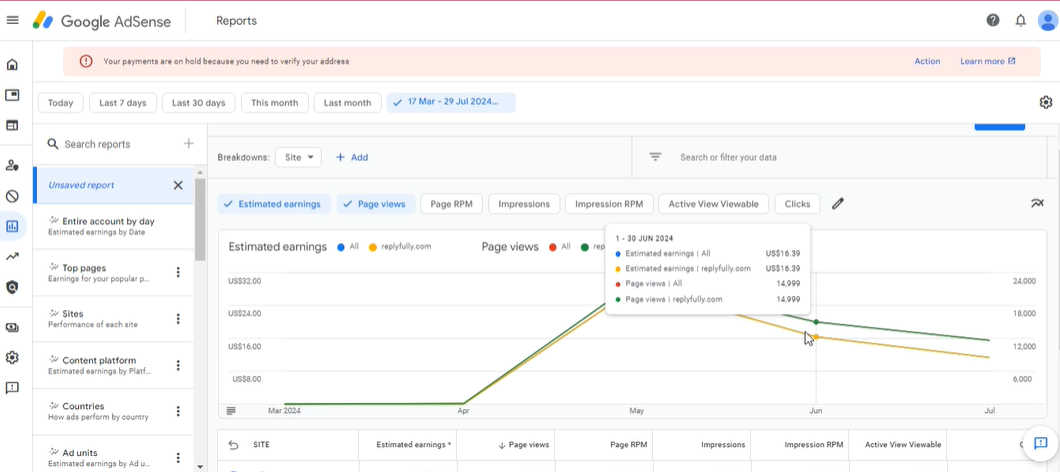Click the filter icon beside search filter
The width and height of the screenshot is (1060, 472).
[x=654, y=157]
